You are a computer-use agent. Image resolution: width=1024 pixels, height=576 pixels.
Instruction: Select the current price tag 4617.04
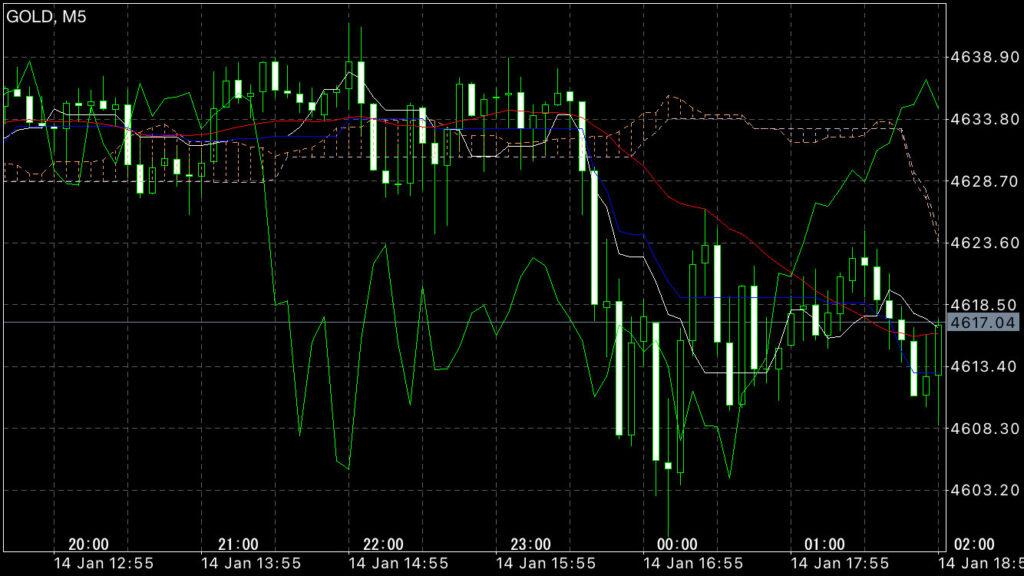(x=982, y=322)
